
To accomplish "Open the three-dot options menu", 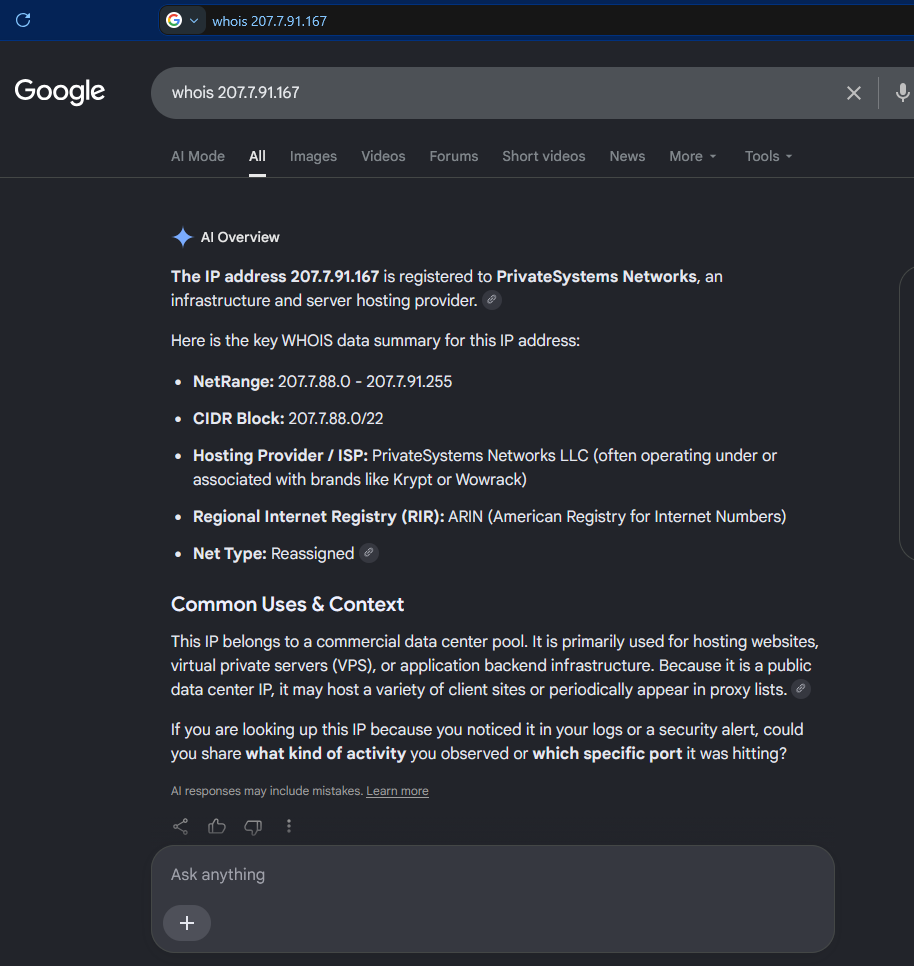I will click(289, 826).
